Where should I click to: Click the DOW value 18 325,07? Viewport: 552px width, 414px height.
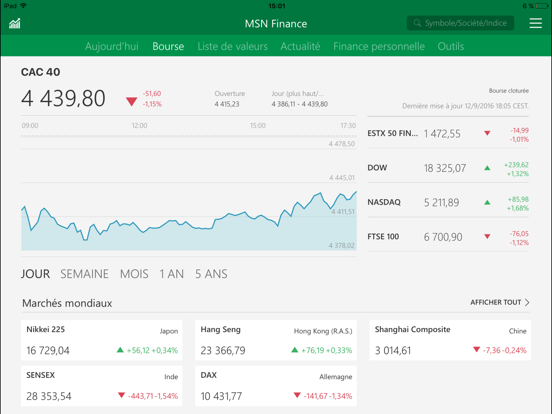tap(445, 168)
